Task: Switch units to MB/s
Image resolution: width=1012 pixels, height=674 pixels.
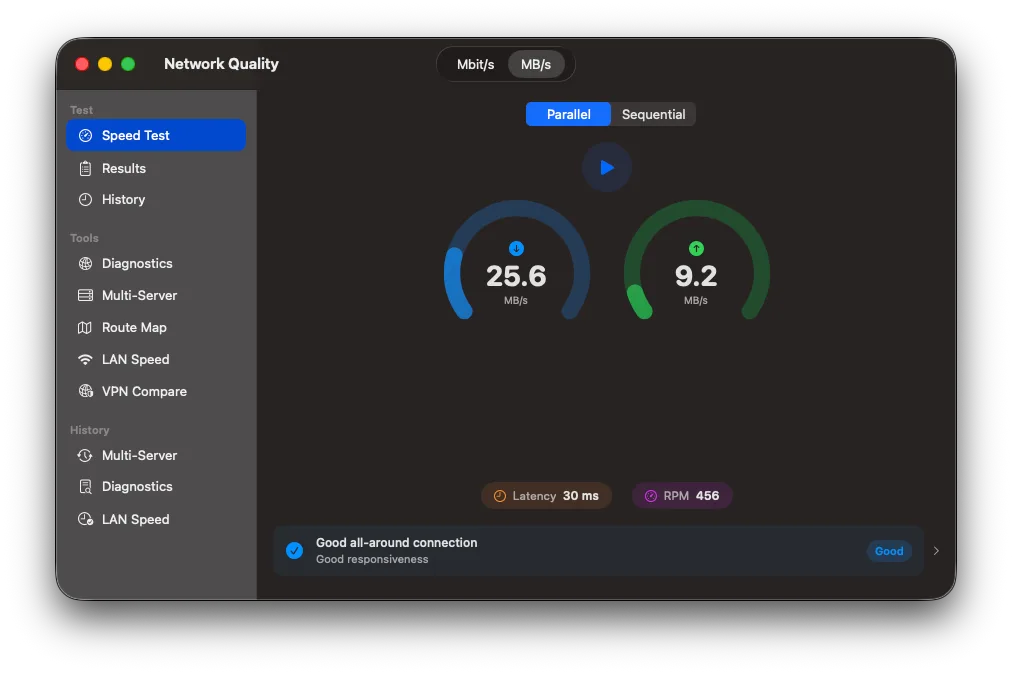Action: pos(536,65)
